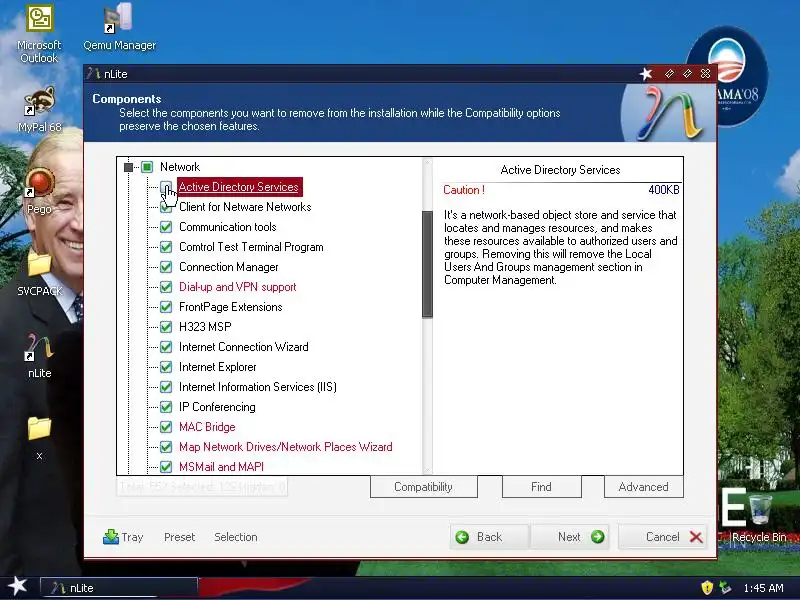Viewport: 800px width, 600px height.
Task: Toggle MAC Bridge checkbox
Action: [x=166, y=427]
